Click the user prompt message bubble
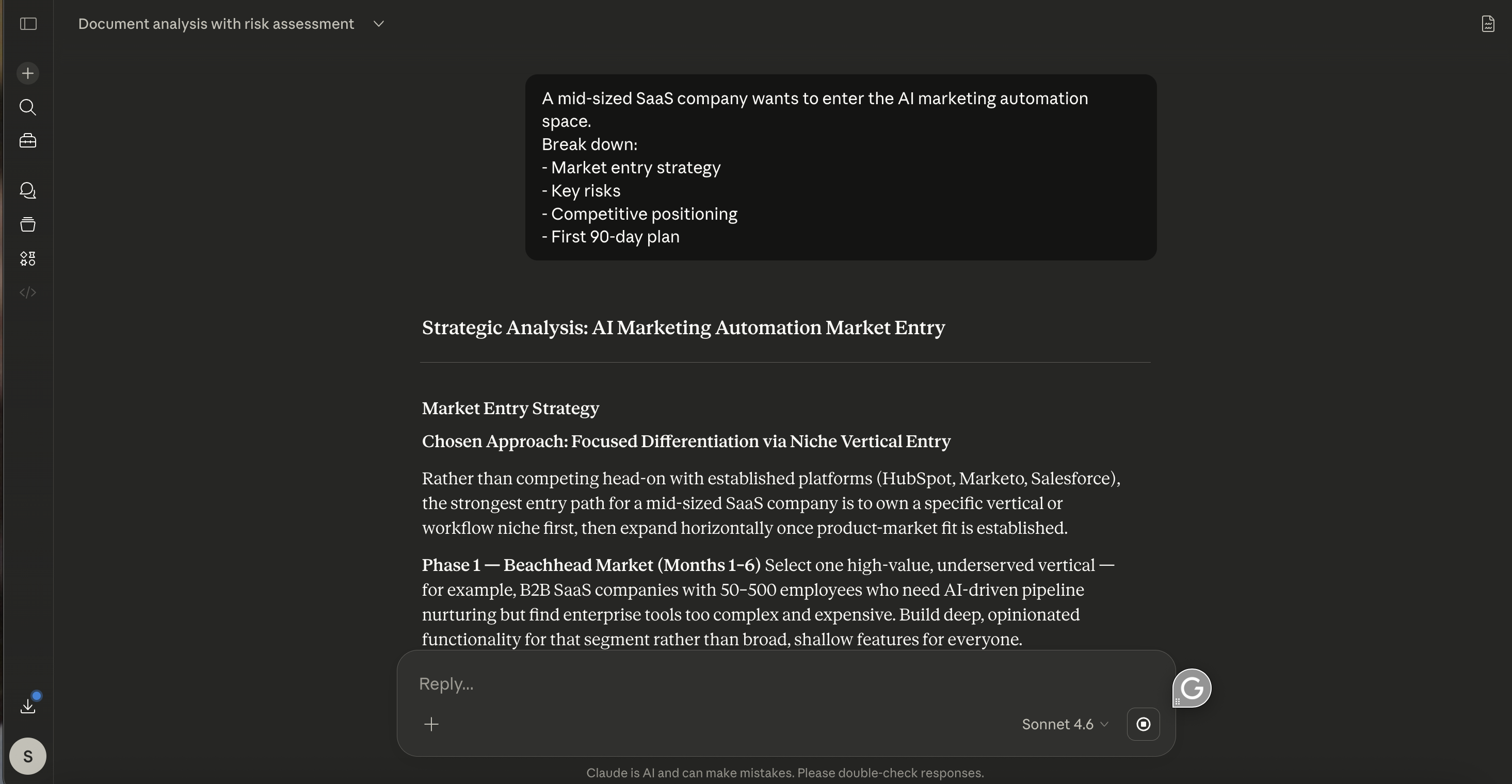The width and height of the screenshot is (1512, 784). pos(841,167)
